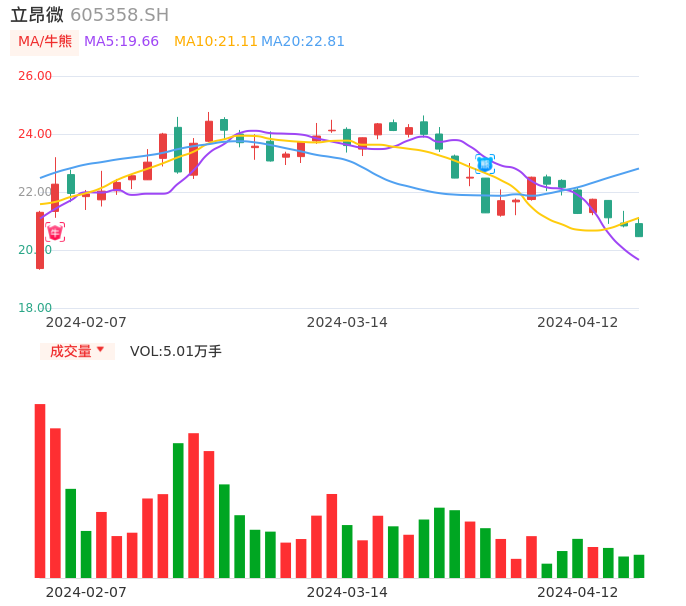The width and height of the screenshot is (686, 606).
Task: Click the VOL:5.01万手 volume label
Action: coord(176,351)
